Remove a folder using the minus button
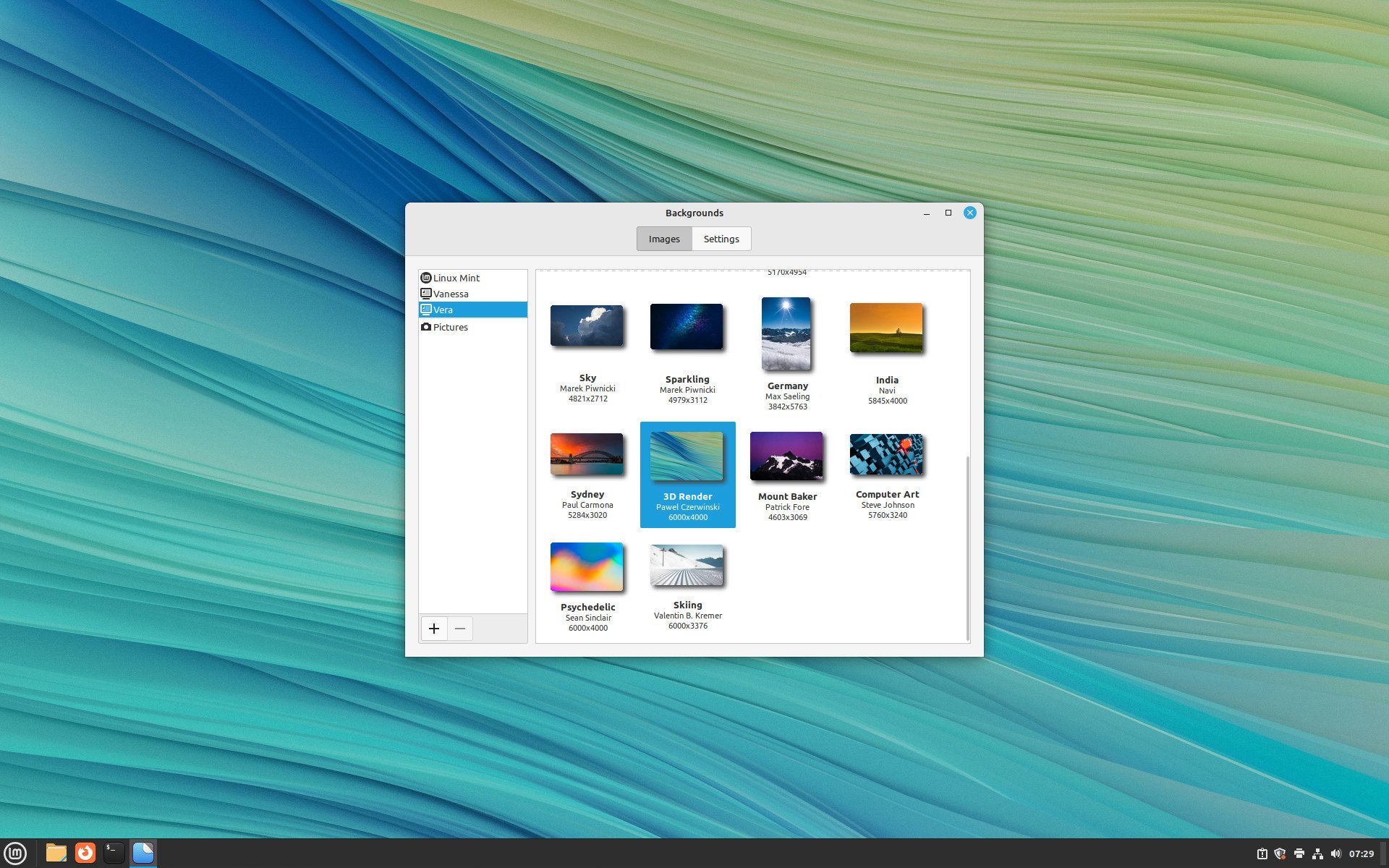Image resolution: width=1389 pixels, height=868 pixels. pos(460,629)
